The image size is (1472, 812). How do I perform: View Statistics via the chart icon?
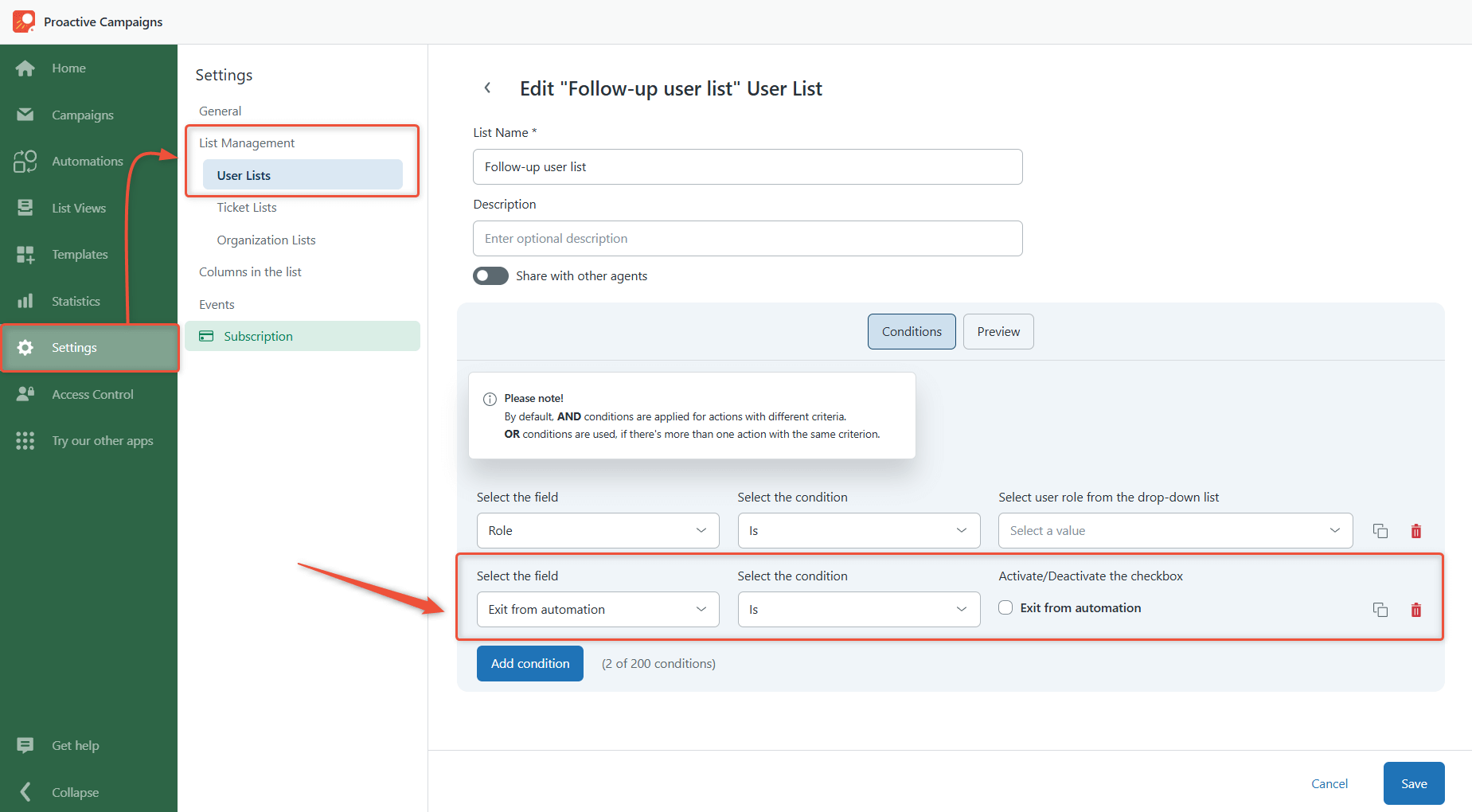click(25, 301)
